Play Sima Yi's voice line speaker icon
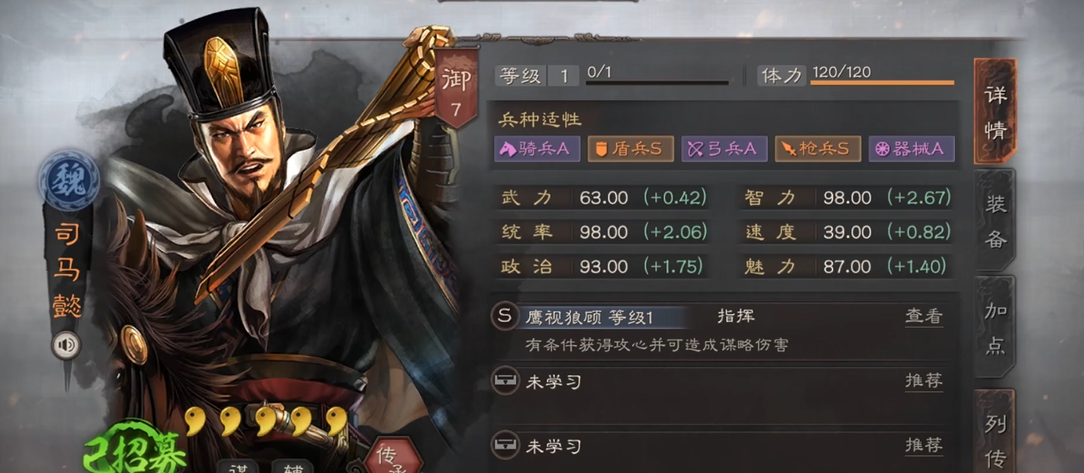Screen dimensions: 1084x473 click(x=66, y=345)
